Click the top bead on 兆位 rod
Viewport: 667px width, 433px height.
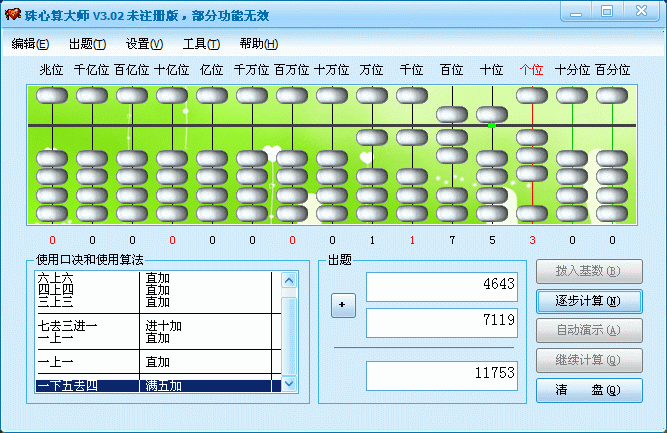click(x=52, y=95)
